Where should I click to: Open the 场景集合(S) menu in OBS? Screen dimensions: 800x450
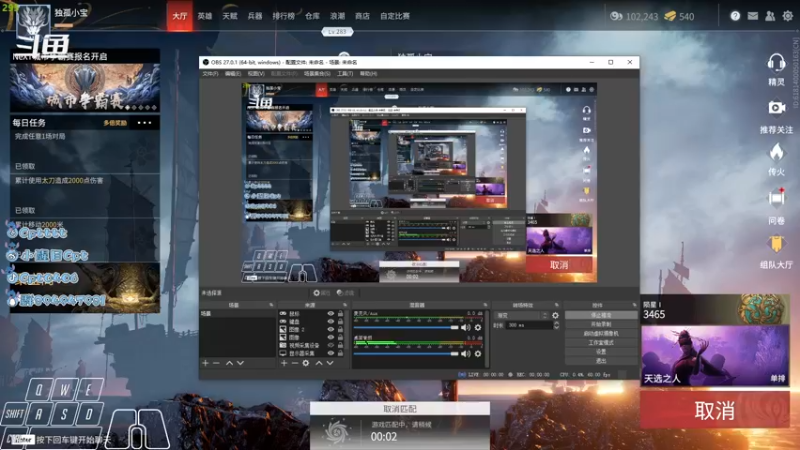click(x=317, y=74)
